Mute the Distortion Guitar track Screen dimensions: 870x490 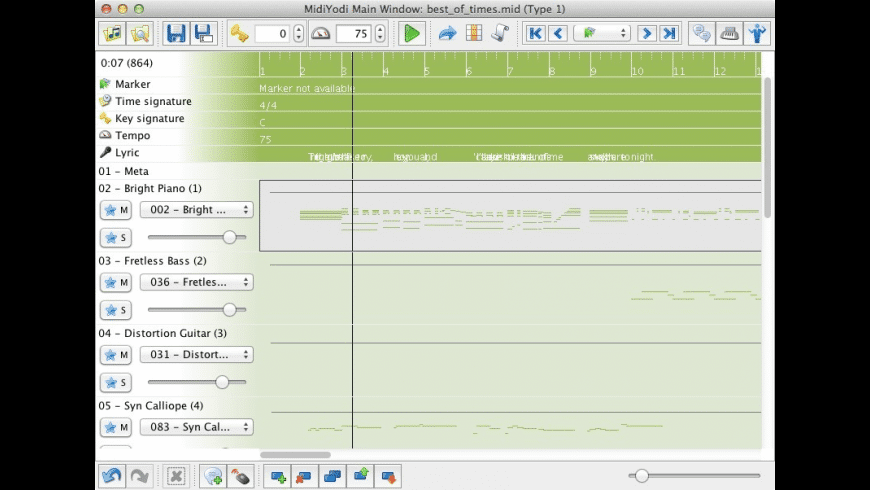coord(115,355)
